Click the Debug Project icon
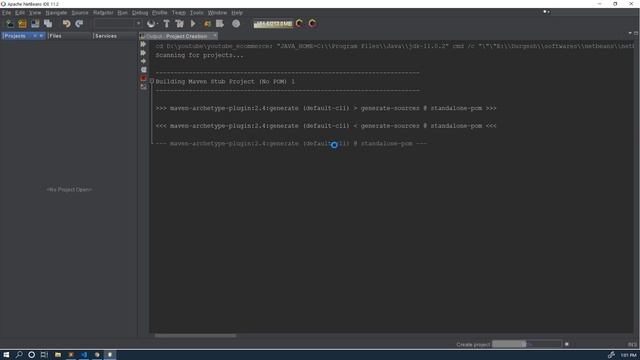 click(x=207, y=24)
